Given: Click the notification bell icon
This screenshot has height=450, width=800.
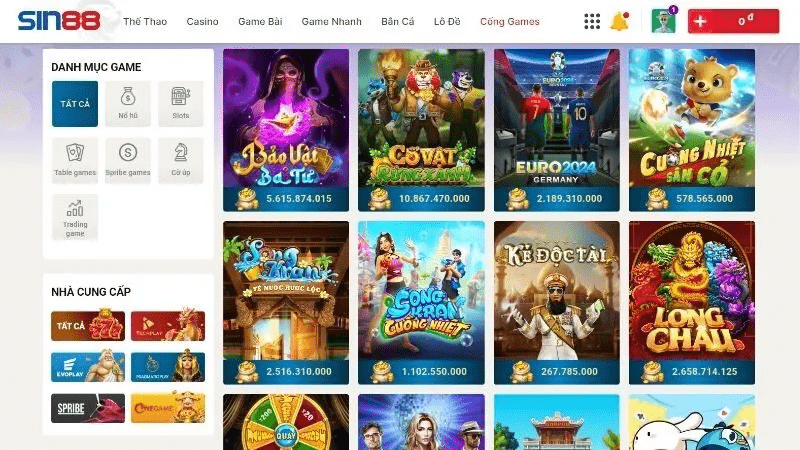Looking at the screenshot, I should [x=620, y=21].
